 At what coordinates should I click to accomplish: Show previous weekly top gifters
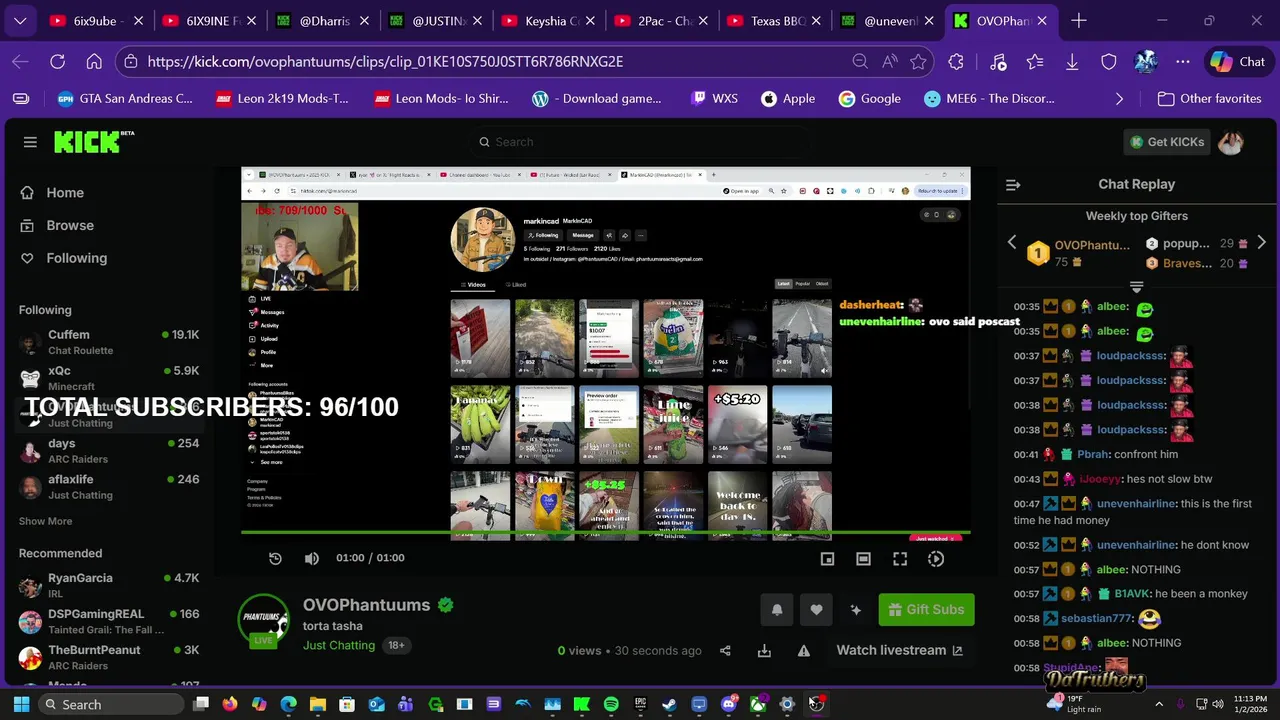point(1011,243)
